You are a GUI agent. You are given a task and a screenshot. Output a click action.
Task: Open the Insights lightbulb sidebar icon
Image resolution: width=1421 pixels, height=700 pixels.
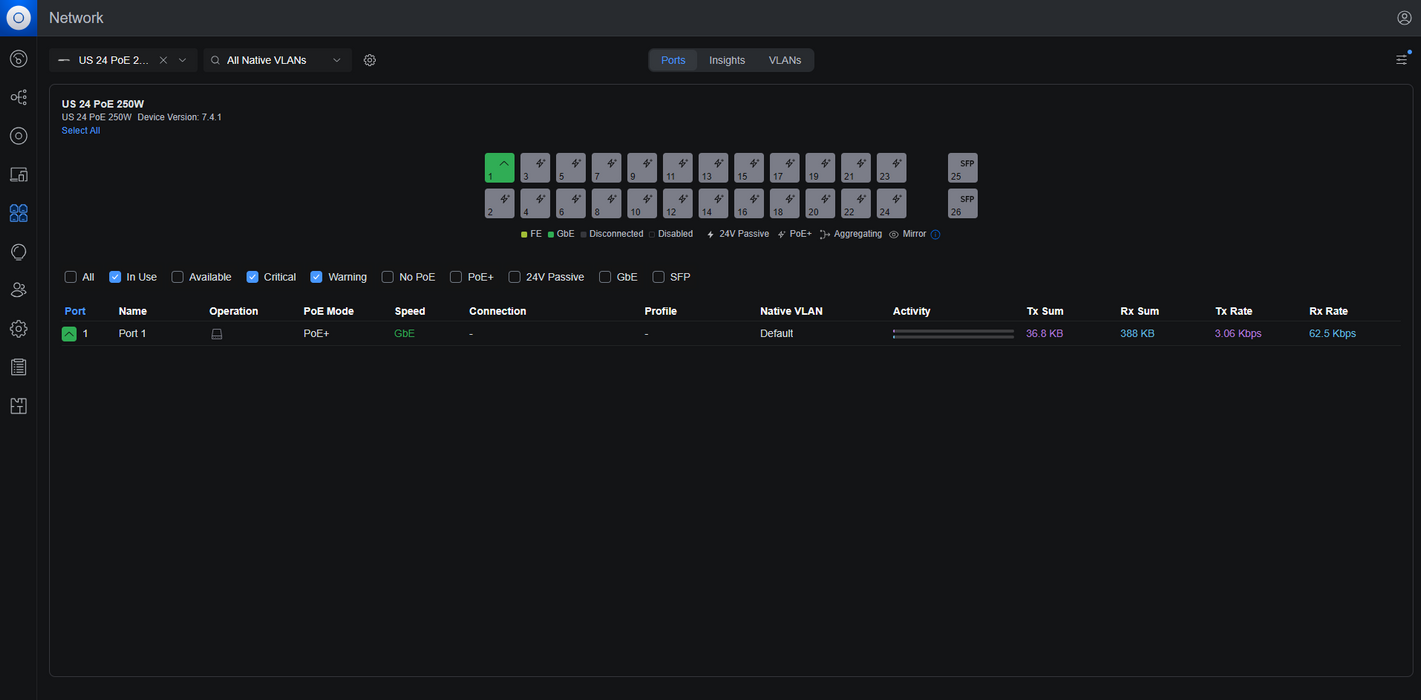click(x=18, y=251)
